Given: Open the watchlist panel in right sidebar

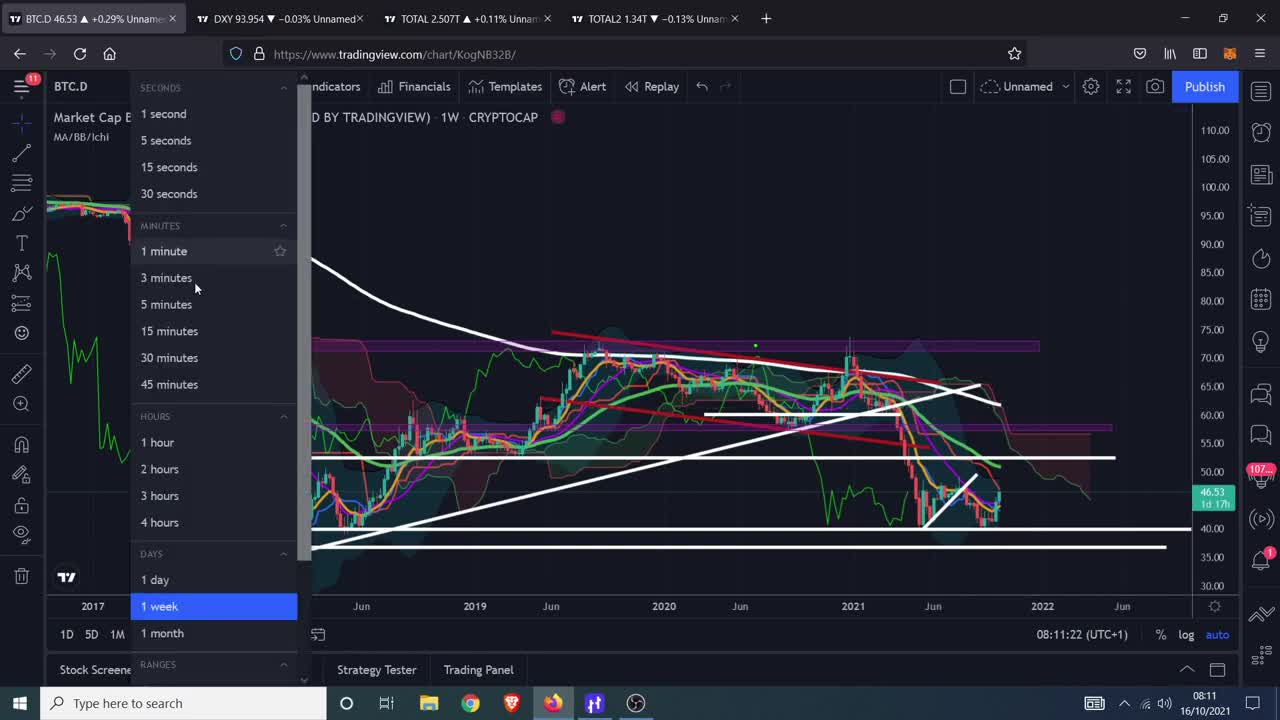Looking at the screenshot, I should 1261,92.
